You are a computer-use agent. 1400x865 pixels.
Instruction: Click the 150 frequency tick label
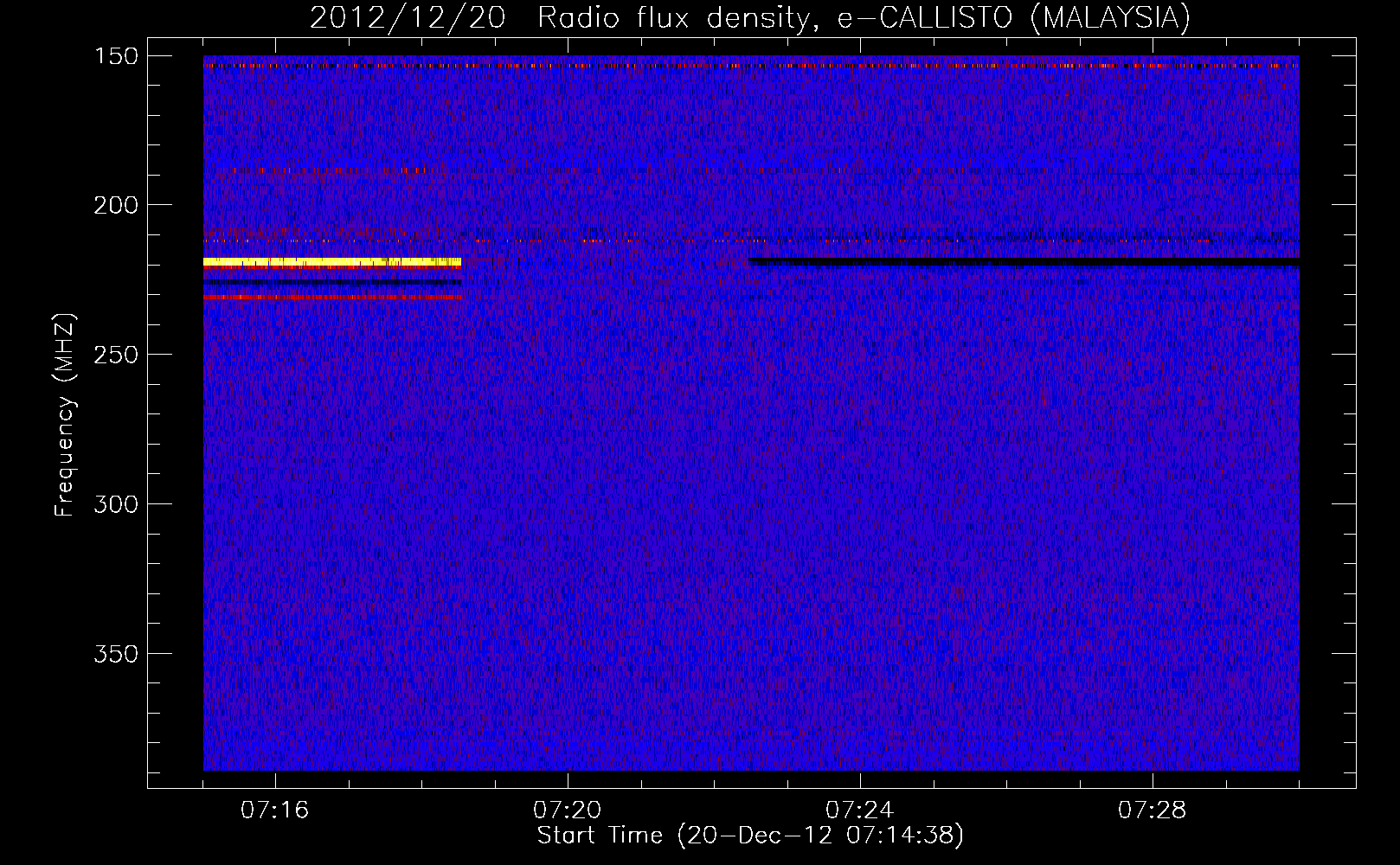point(116,55)
